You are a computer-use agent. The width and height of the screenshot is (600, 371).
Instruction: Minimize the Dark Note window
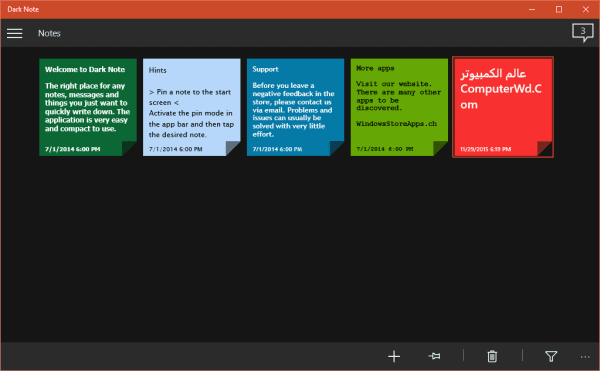pyautogui.click(x=532, y=10)
